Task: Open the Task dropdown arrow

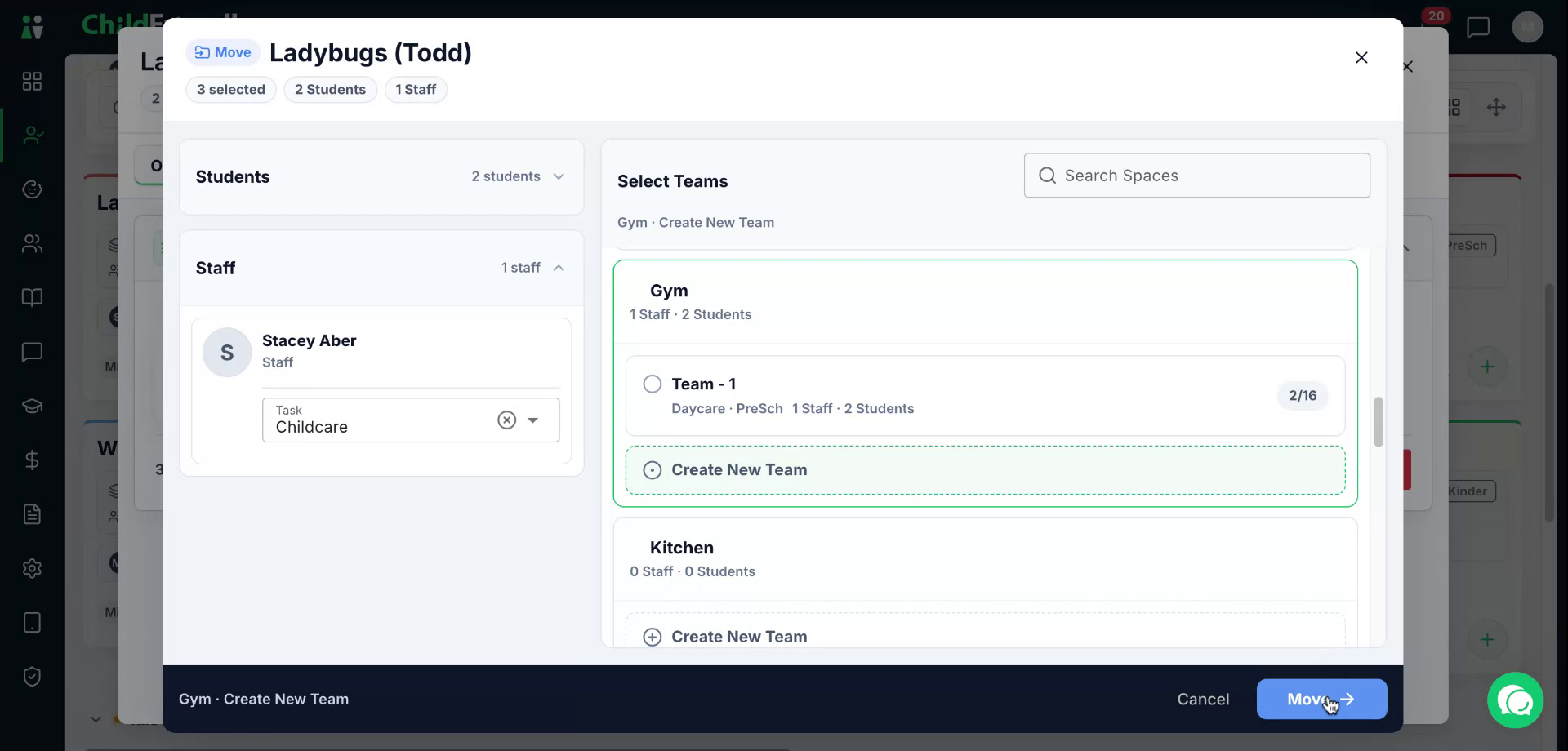Action: [533, 420]
